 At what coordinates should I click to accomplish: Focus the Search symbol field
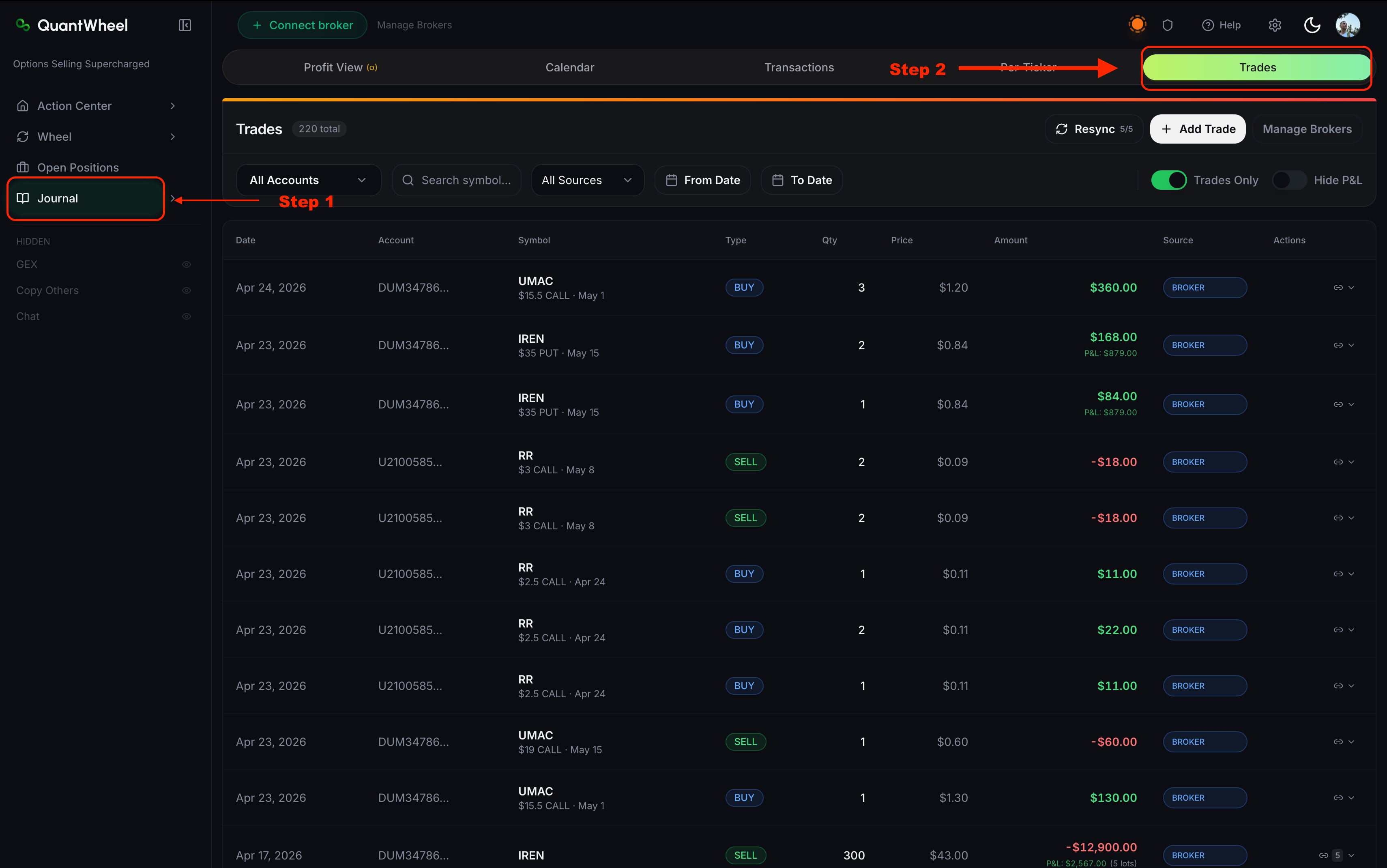(x=457, y=180)
